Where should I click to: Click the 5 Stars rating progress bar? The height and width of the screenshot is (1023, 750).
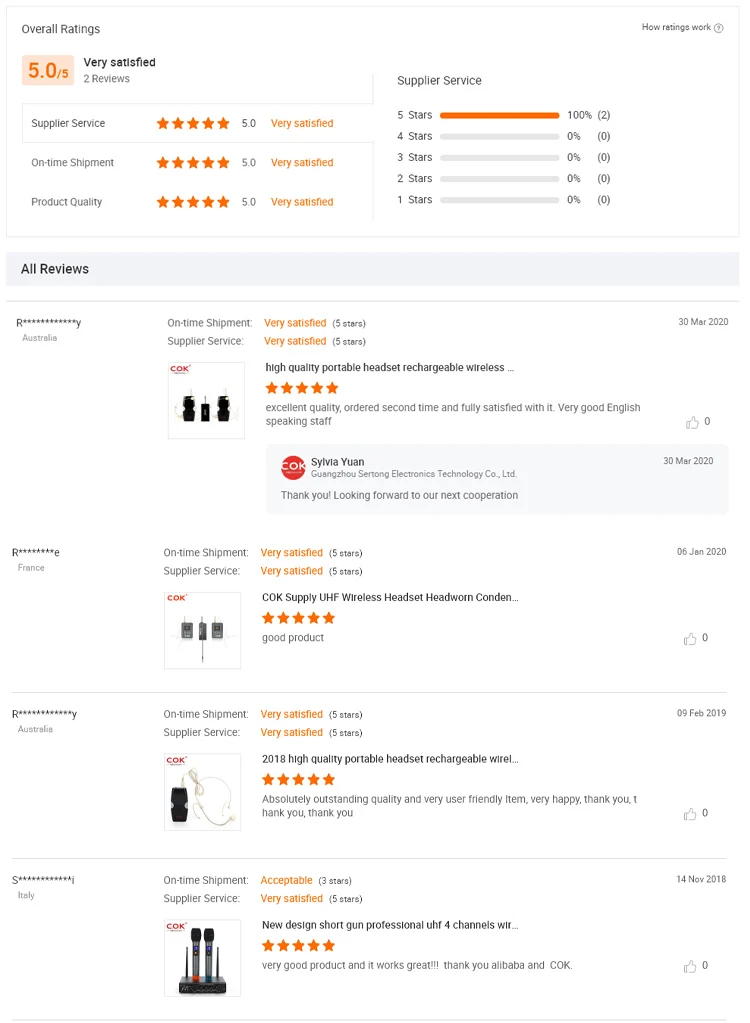pyautogui.click(x=499, y=115)
